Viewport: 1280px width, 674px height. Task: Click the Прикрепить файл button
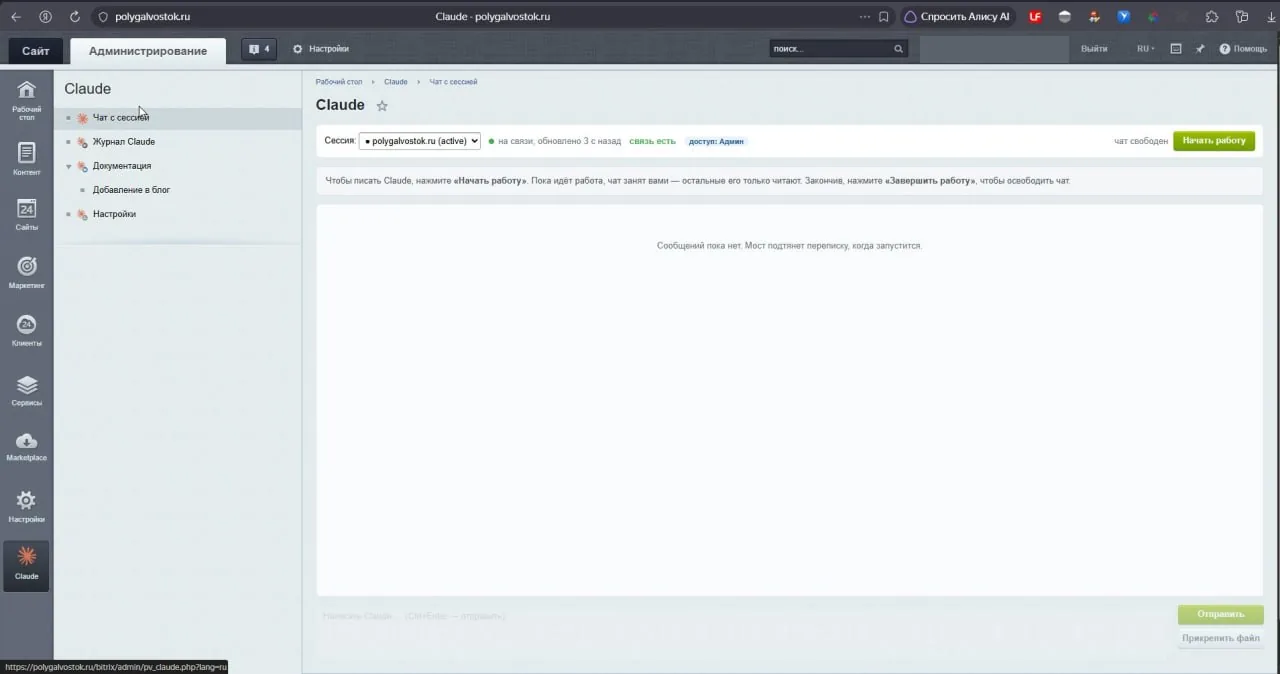tap(1221, 638)
